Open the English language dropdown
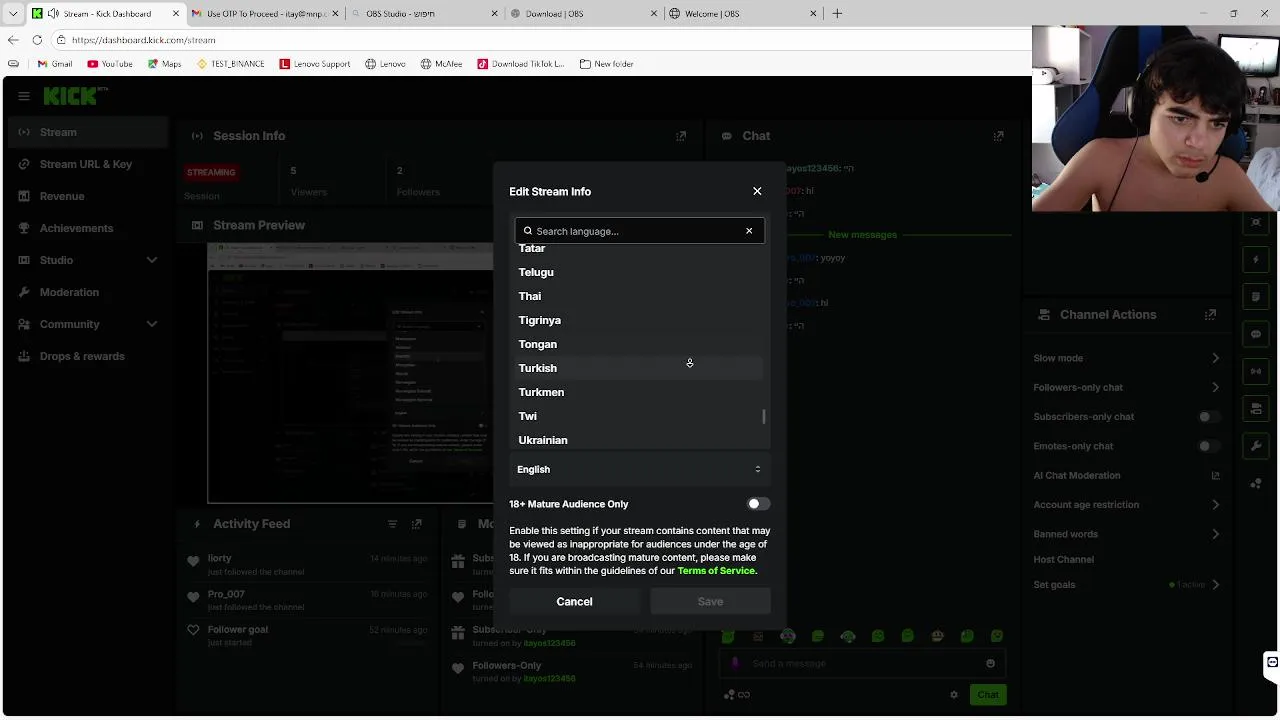This screenshot has height=720, width=1280. (x=639, y=469)
